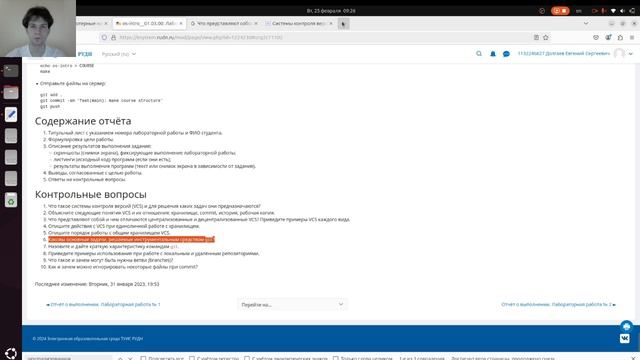This screenshot has height=360, width=640.
Task: Click the tracking protection shield icon
Action: (104, 37)
